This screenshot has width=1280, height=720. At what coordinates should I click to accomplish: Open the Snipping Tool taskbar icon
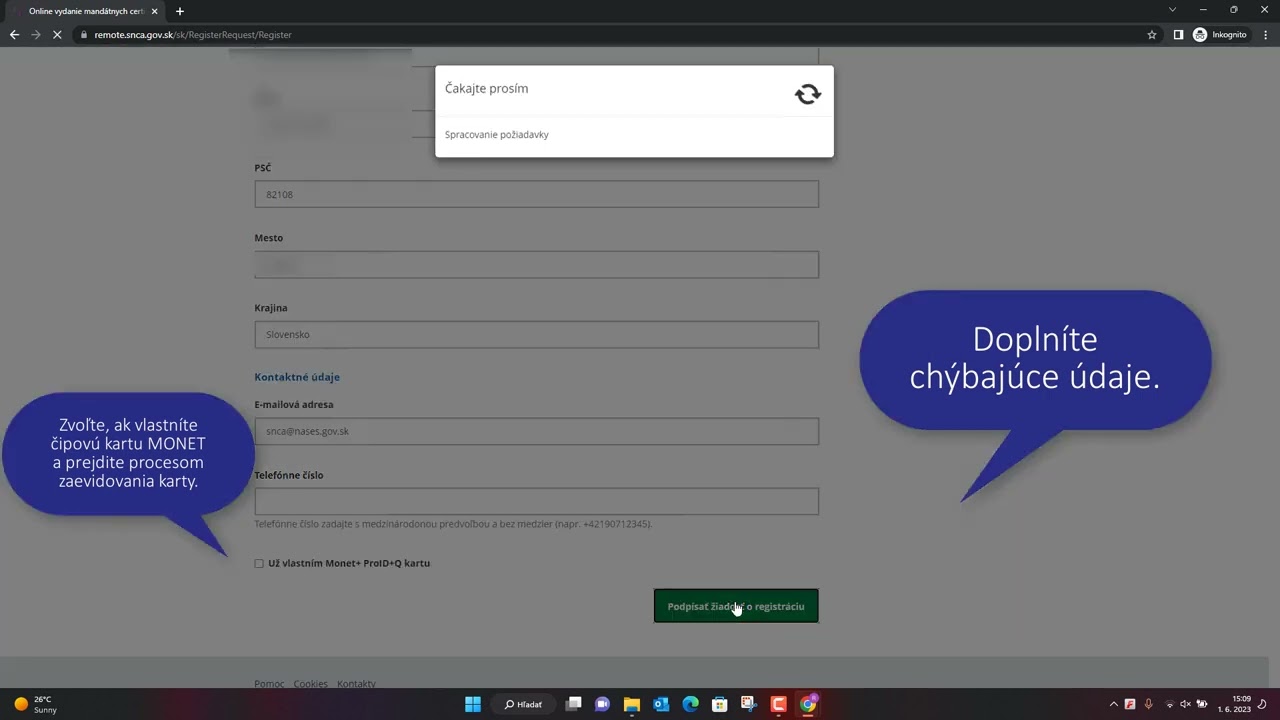(x=749, y=704)
